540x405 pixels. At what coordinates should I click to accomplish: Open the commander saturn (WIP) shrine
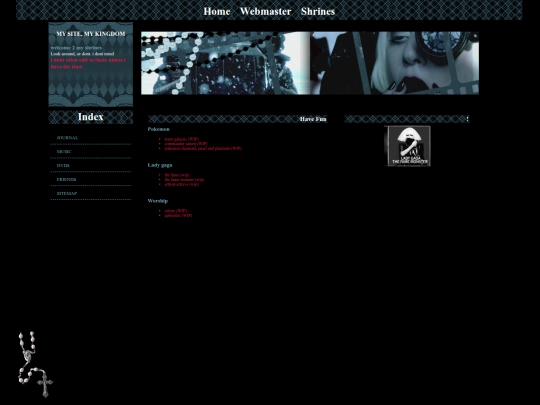(186, 144)
